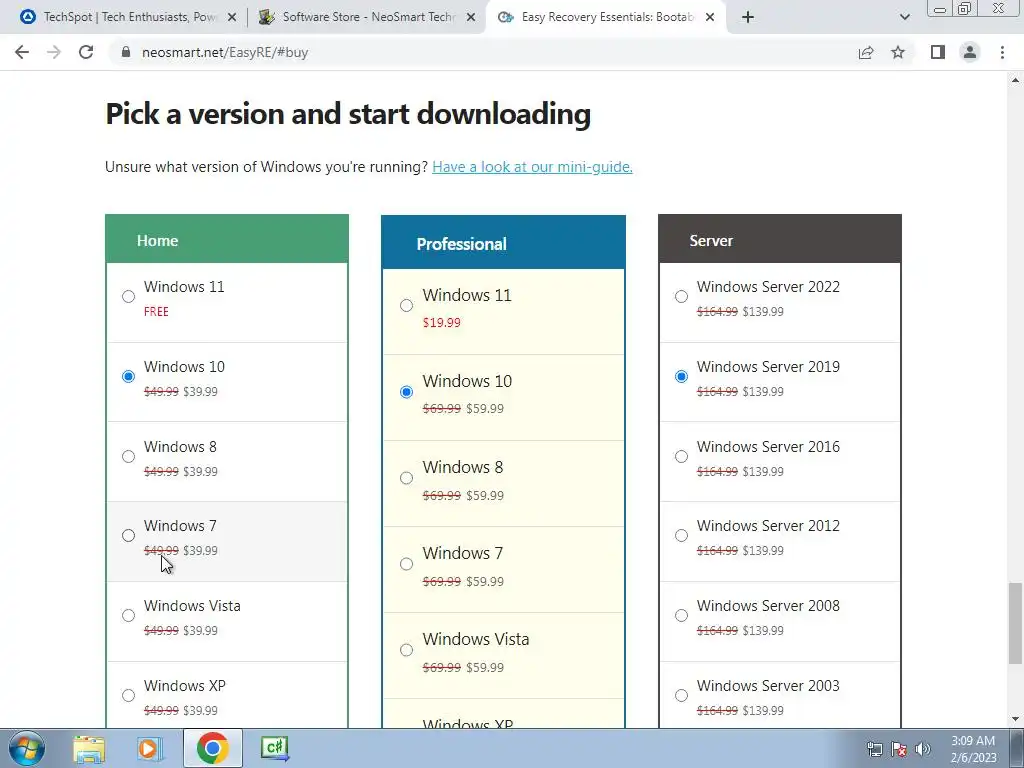1024x768 pixels.
Task: Choose Home Windows 8 option
Action: pyautogui.click(x=129, y=456)
